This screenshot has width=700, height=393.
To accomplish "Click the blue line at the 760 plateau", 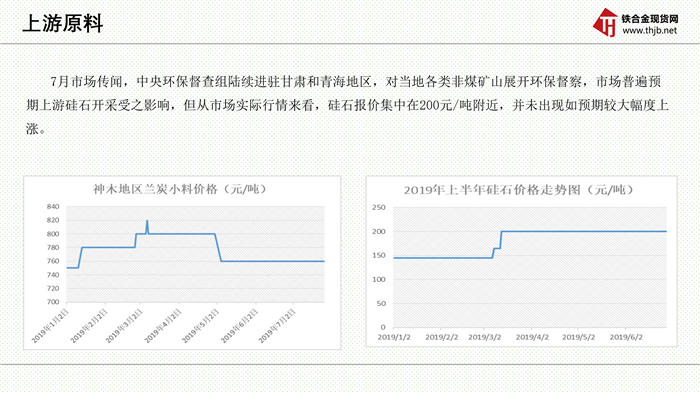I will coord(272,261).
